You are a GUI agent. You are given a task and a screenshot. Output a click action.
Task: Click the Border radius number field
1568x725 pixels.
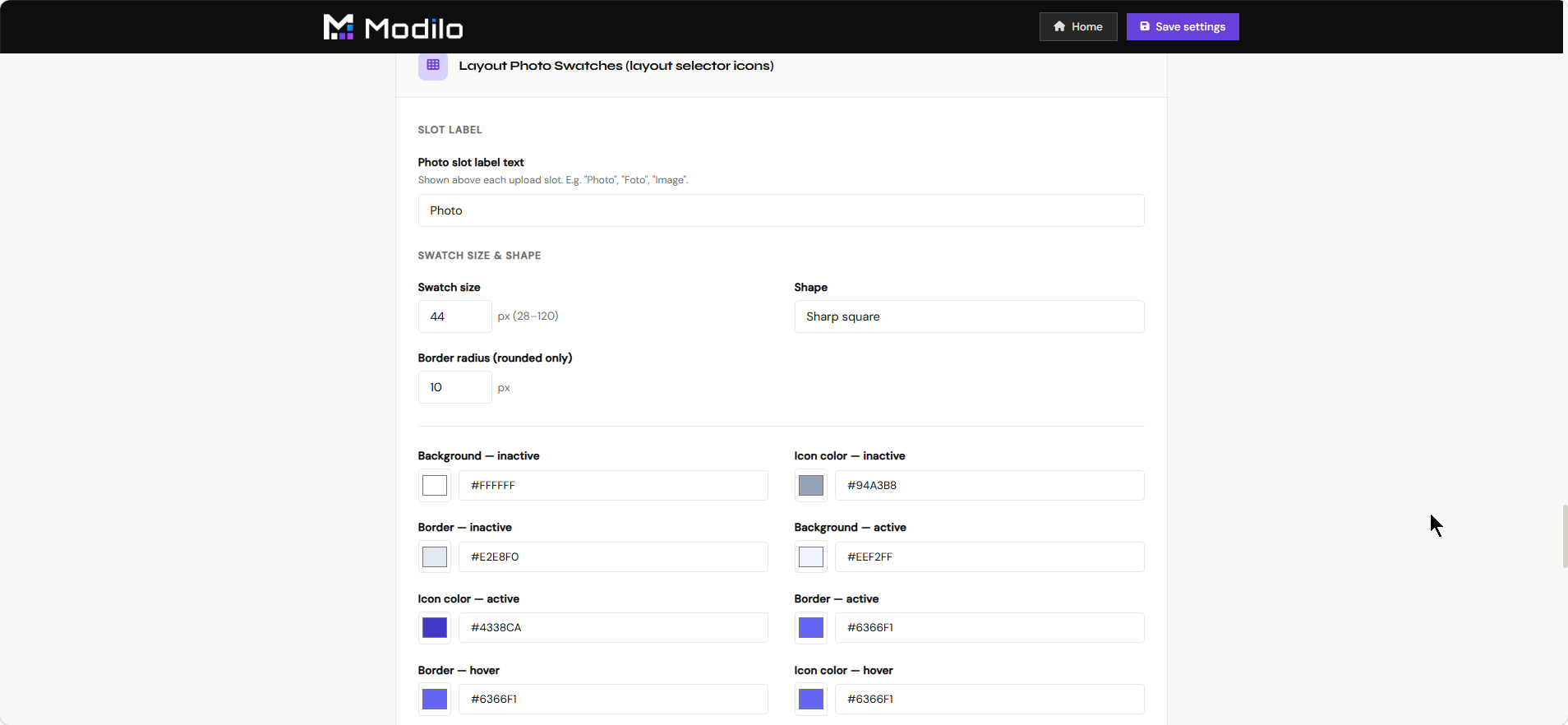click(454, 387)
